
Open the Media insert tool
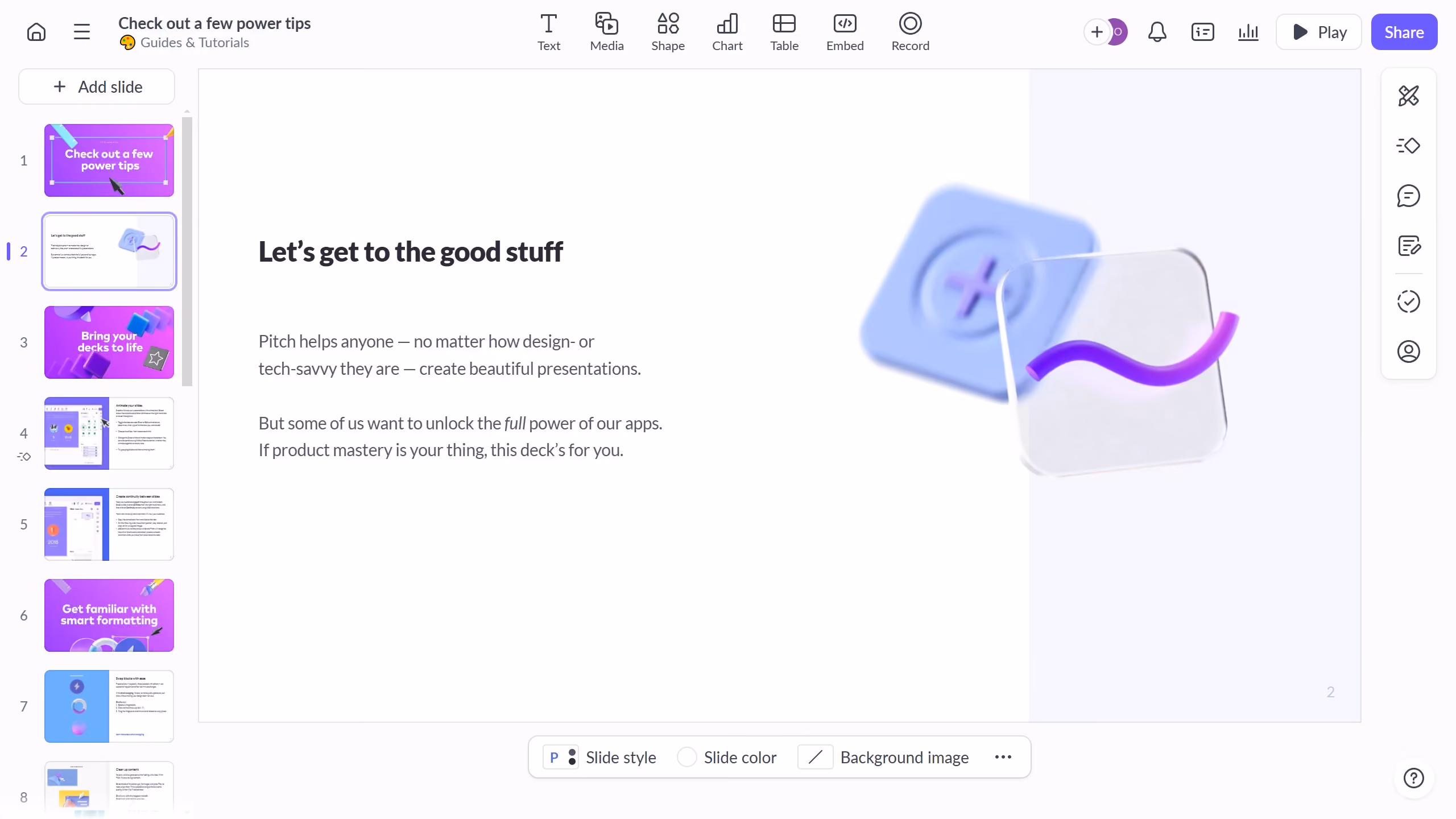click(607, 32)
